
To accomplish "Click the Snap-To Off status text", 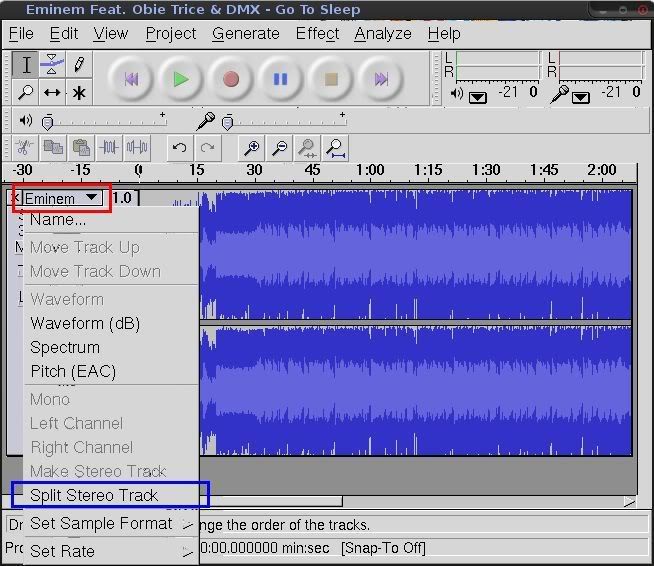I will coord(383,548).
